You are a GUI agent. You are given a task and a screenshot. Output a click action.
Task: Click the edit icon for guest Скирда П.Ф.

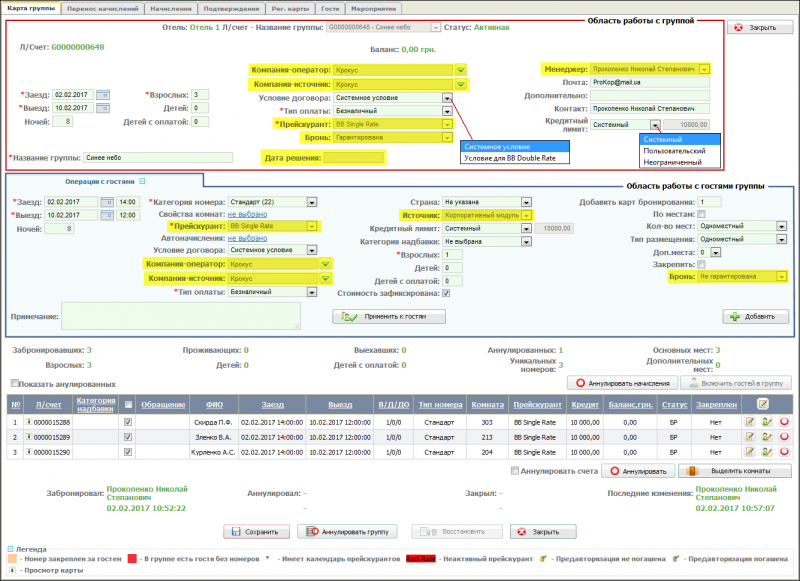click(750, 422)
